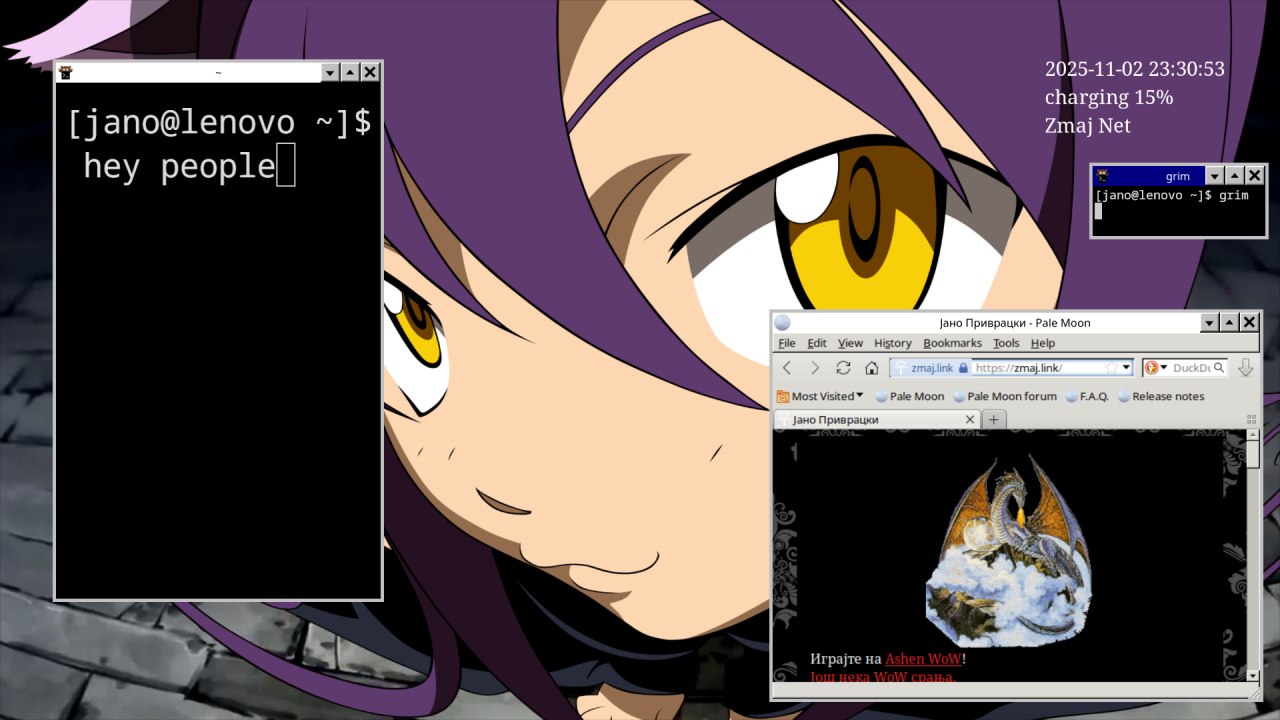This screenshot has width=1280, height=720.
Task: Close the large terminal window
Action: pyautogui.click(x=370, y=72)
